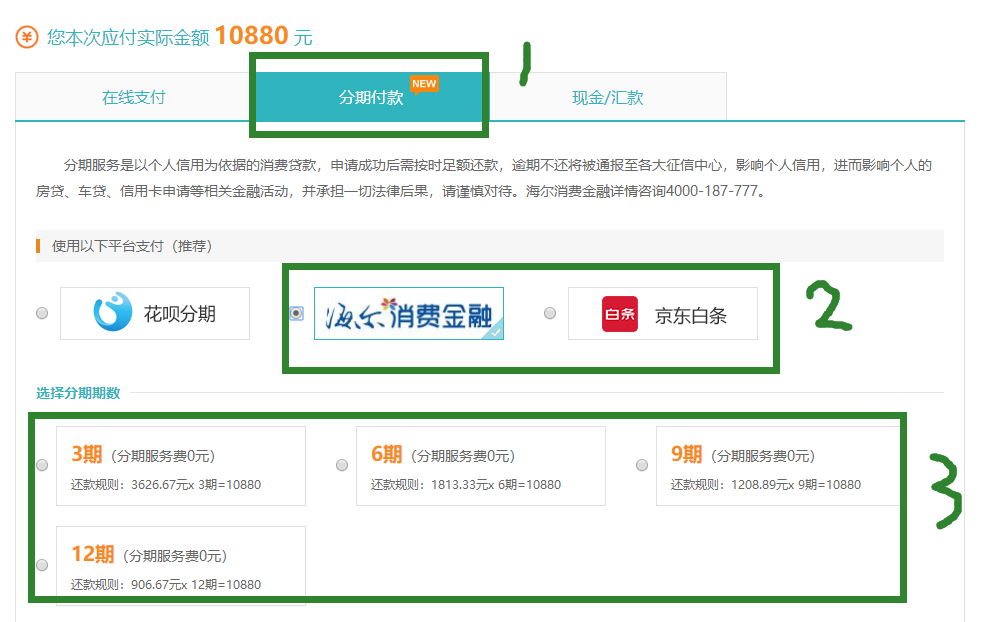
Task: Click the 海尔消费金融 logo card
Action: point(409,314)
